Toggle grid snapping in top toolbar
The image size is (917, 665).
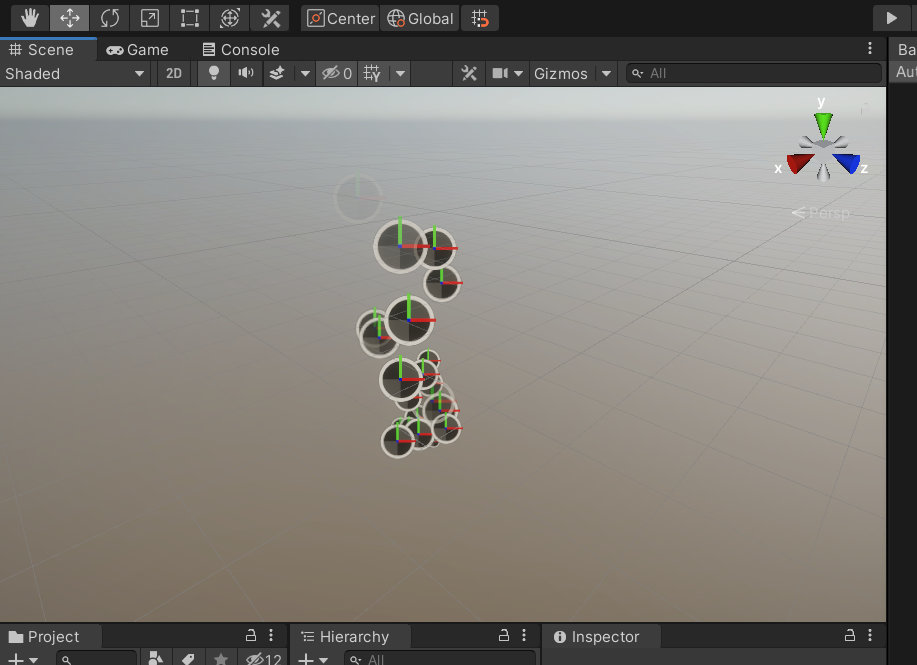tap(480, 18)
